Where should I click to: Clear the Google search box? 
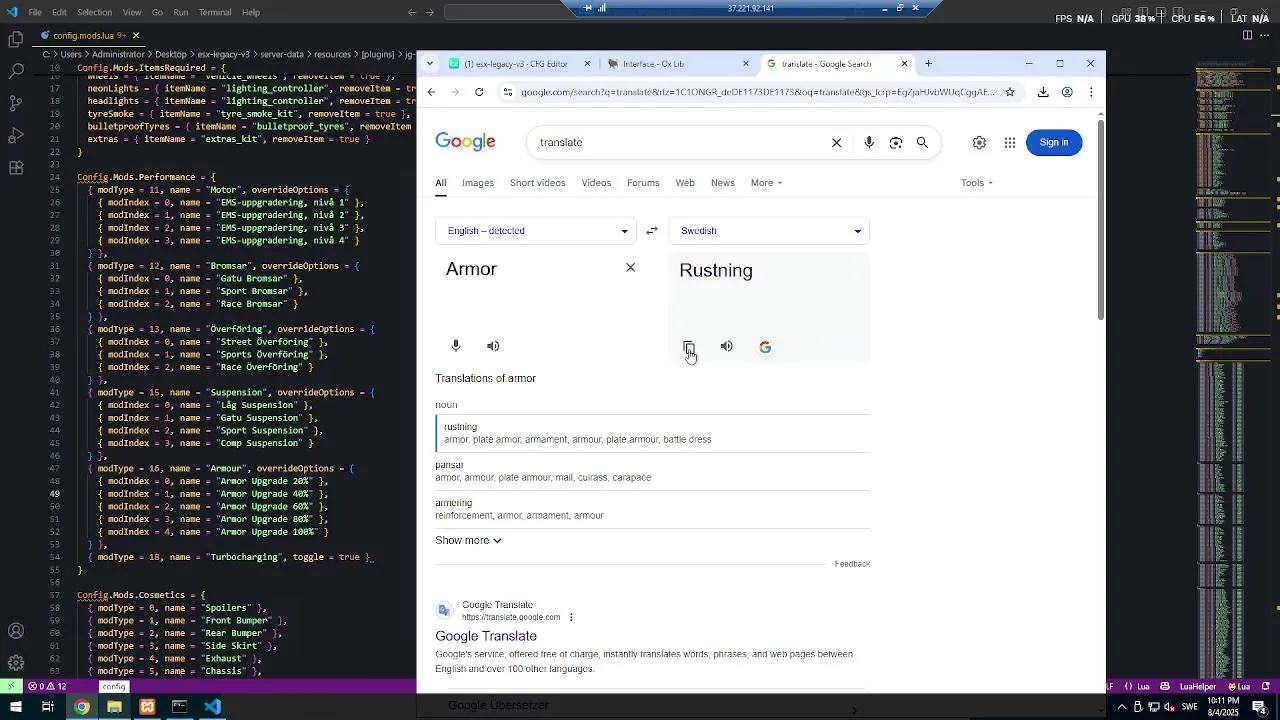(837, 143)
